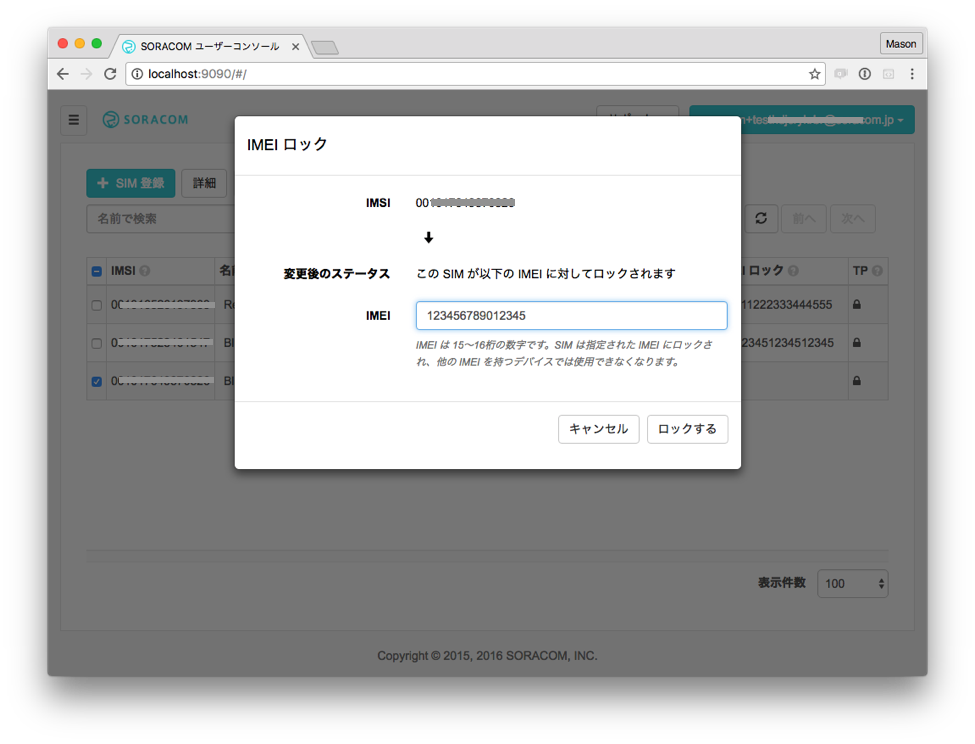This screenshot has width=975, height=744.
Task: Click the キャンセル button in the dialog
Action: (x=598, y=429)
